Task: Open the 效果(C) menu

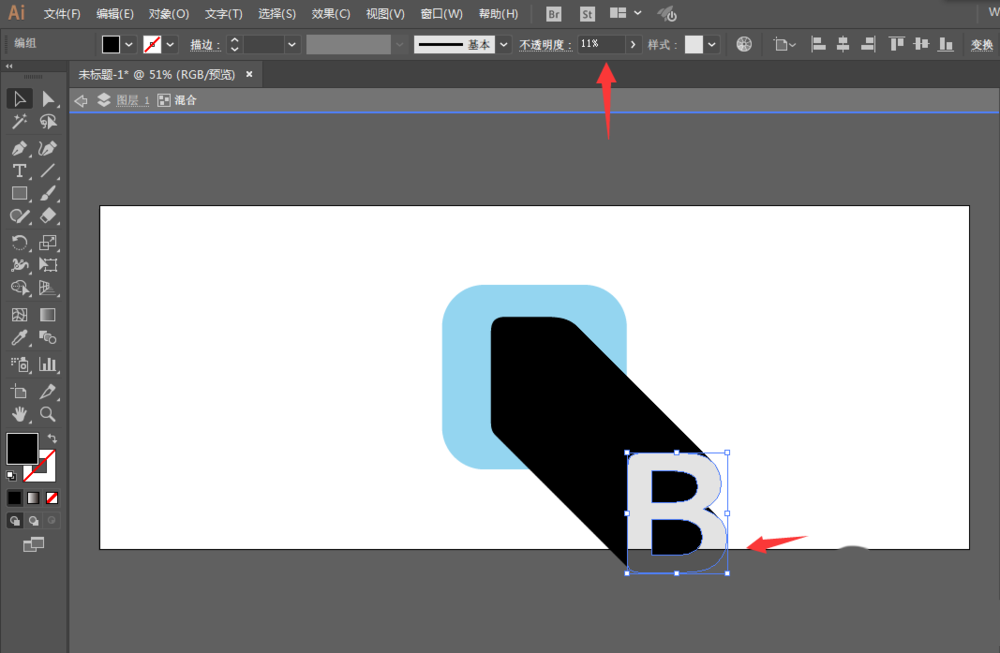Action: 330,13
